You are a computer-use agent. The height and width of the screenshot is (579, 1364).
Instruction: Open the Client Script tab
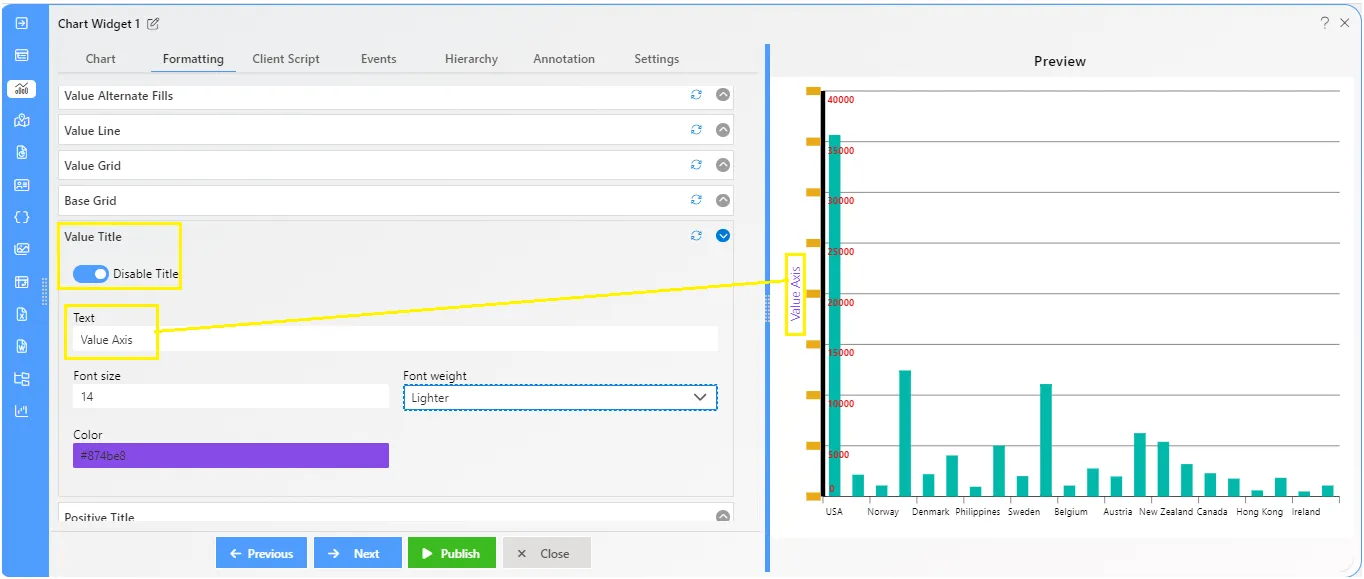point(286,59)
